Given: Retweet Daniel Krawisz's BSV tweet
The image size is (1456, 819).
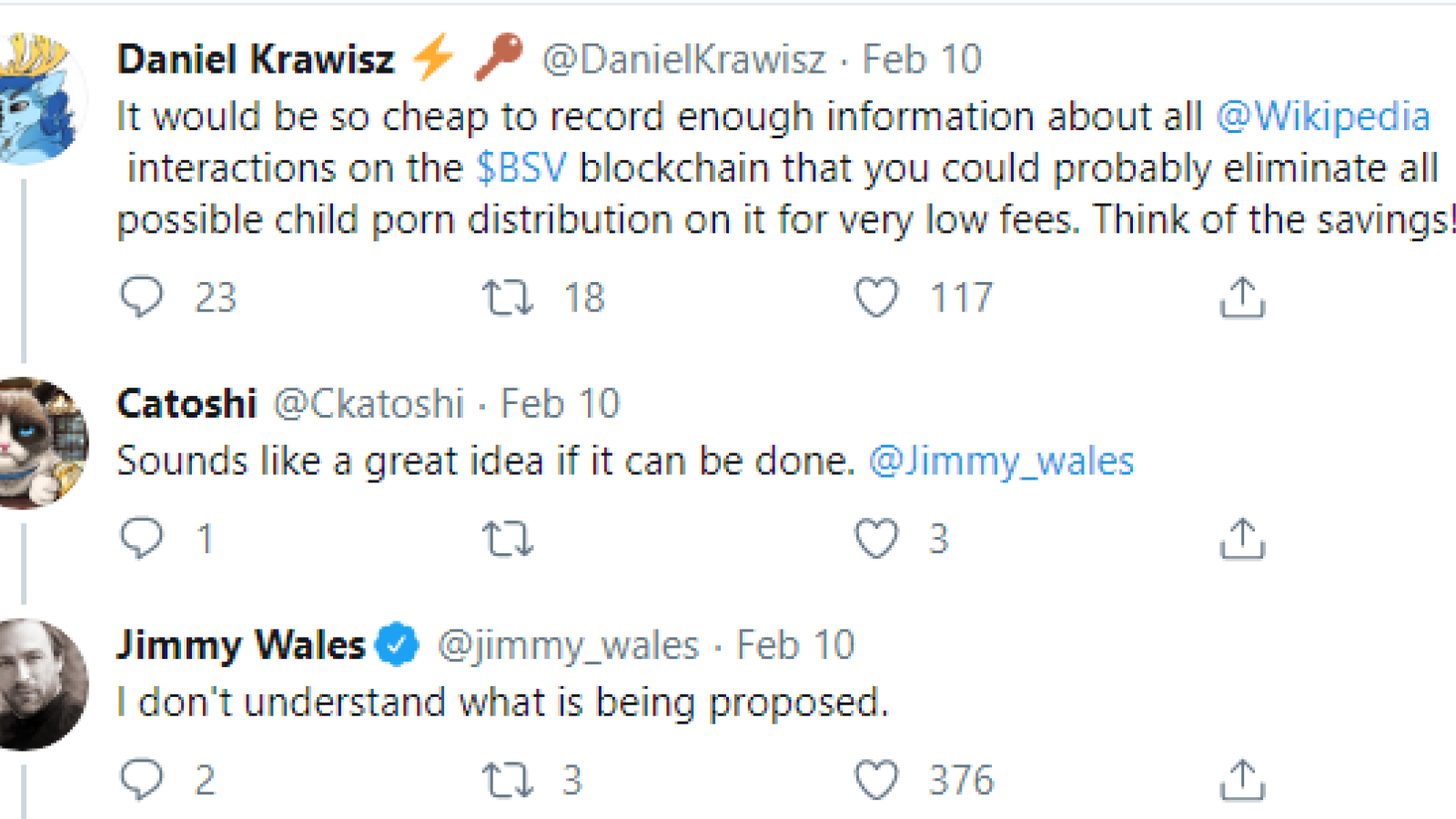Looking at the screenshot, I should tap(508, 298).
